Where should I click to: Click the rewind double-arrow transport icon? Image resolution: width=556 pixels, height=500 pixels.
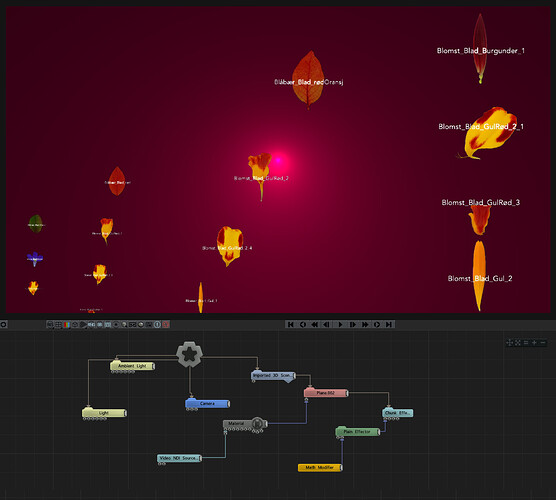point(315,324)
